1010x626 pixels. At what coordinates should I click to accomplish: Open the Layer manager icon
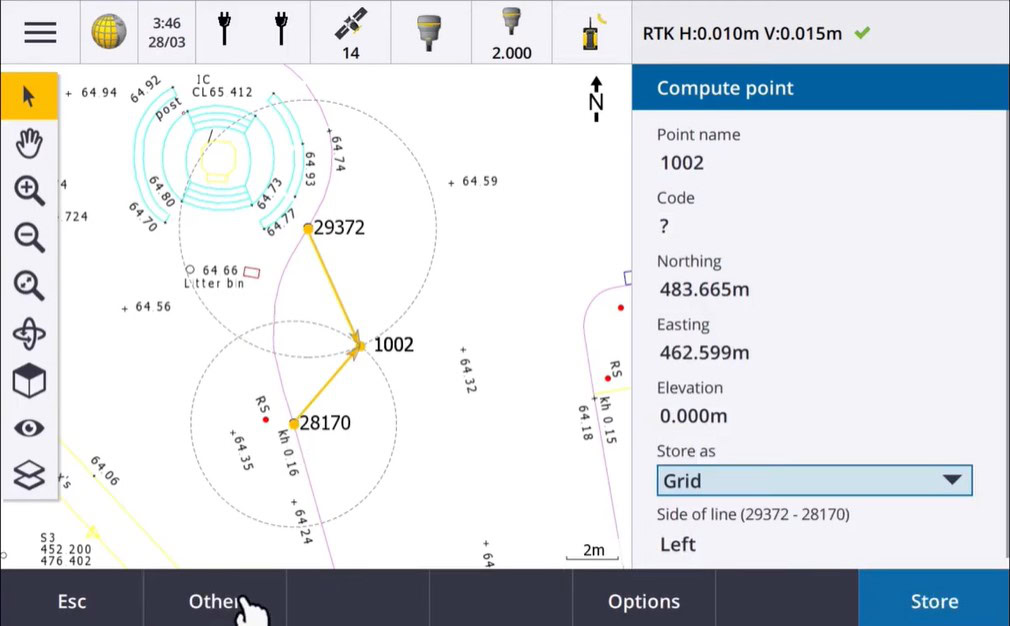point(29,476)
